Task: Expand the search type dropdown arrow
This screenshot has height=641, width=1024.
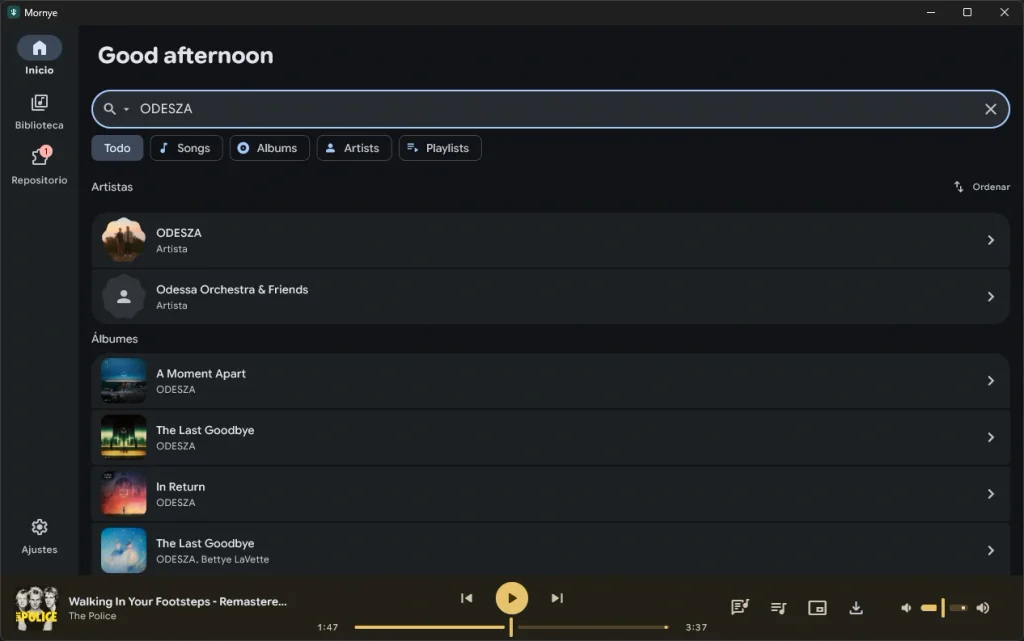Action: (126, 110)
